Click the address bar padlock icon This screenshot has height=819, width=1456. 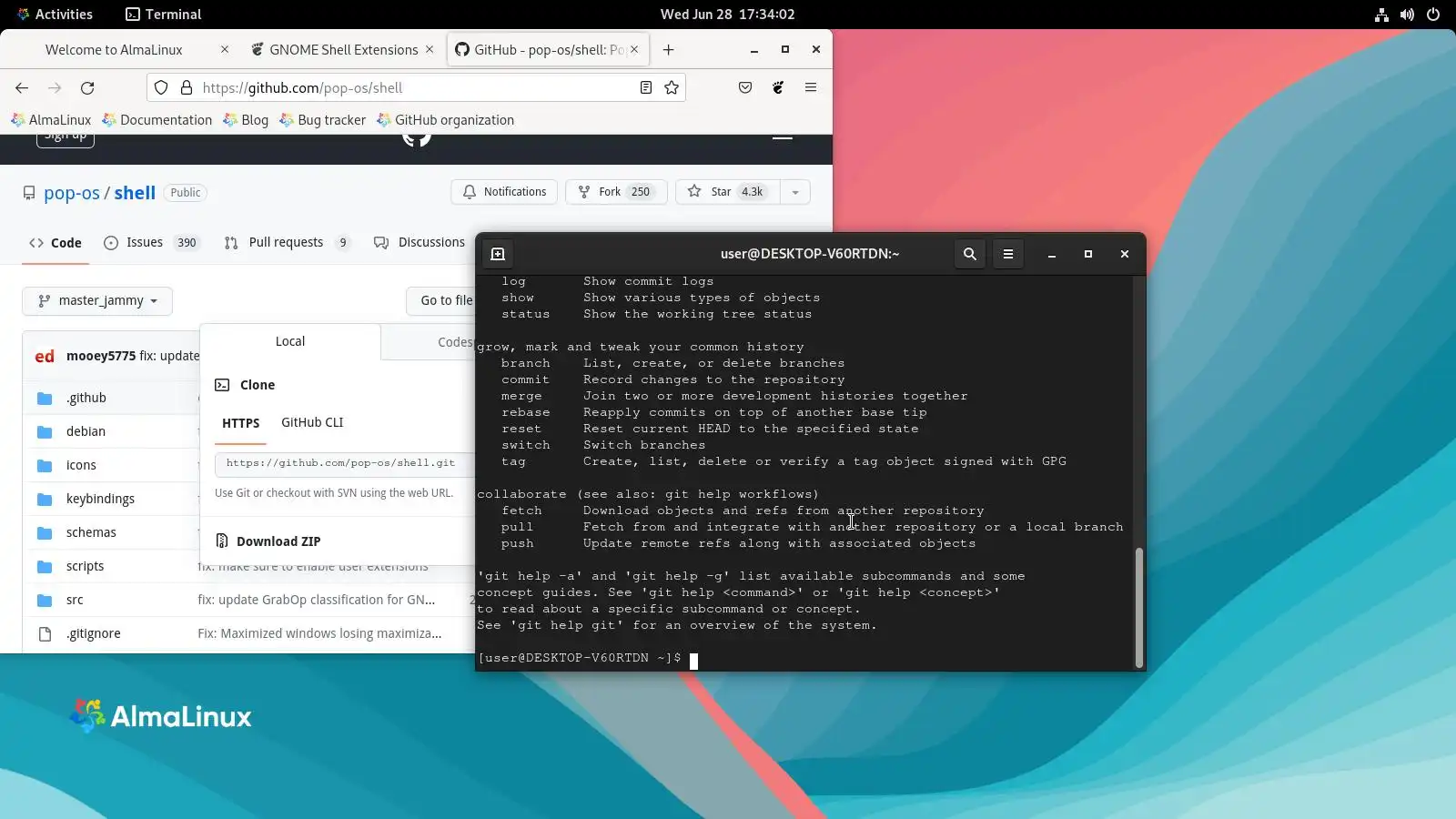click(187, 88)
